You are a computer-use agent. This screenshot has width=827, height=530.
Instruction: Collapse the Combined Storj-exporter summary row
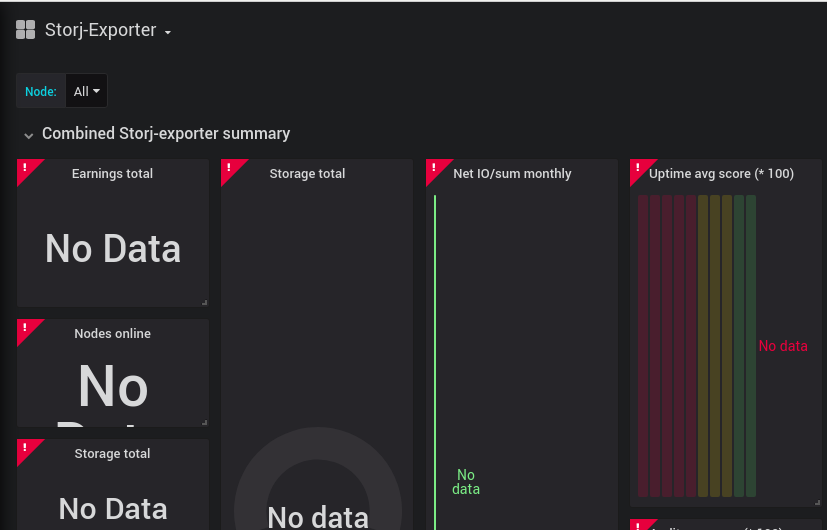[x=29, y=134]
